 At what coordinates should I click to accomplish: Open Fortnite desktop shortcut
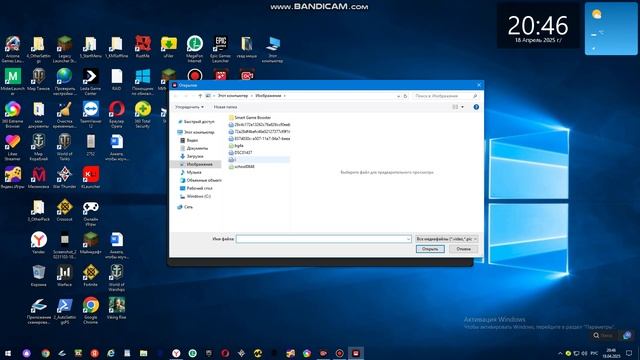91,276
